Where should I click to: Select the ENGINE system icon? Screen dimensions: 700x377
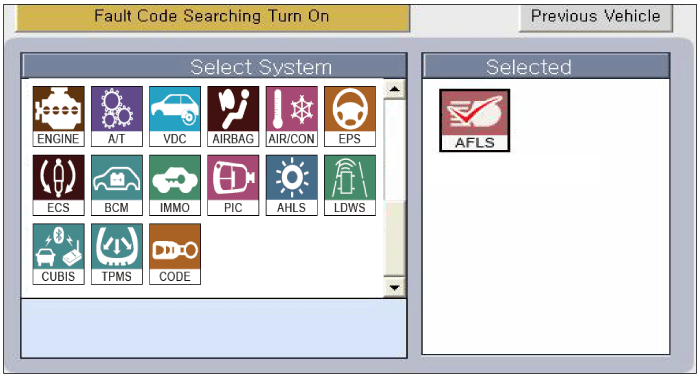[x=58, y=116]
